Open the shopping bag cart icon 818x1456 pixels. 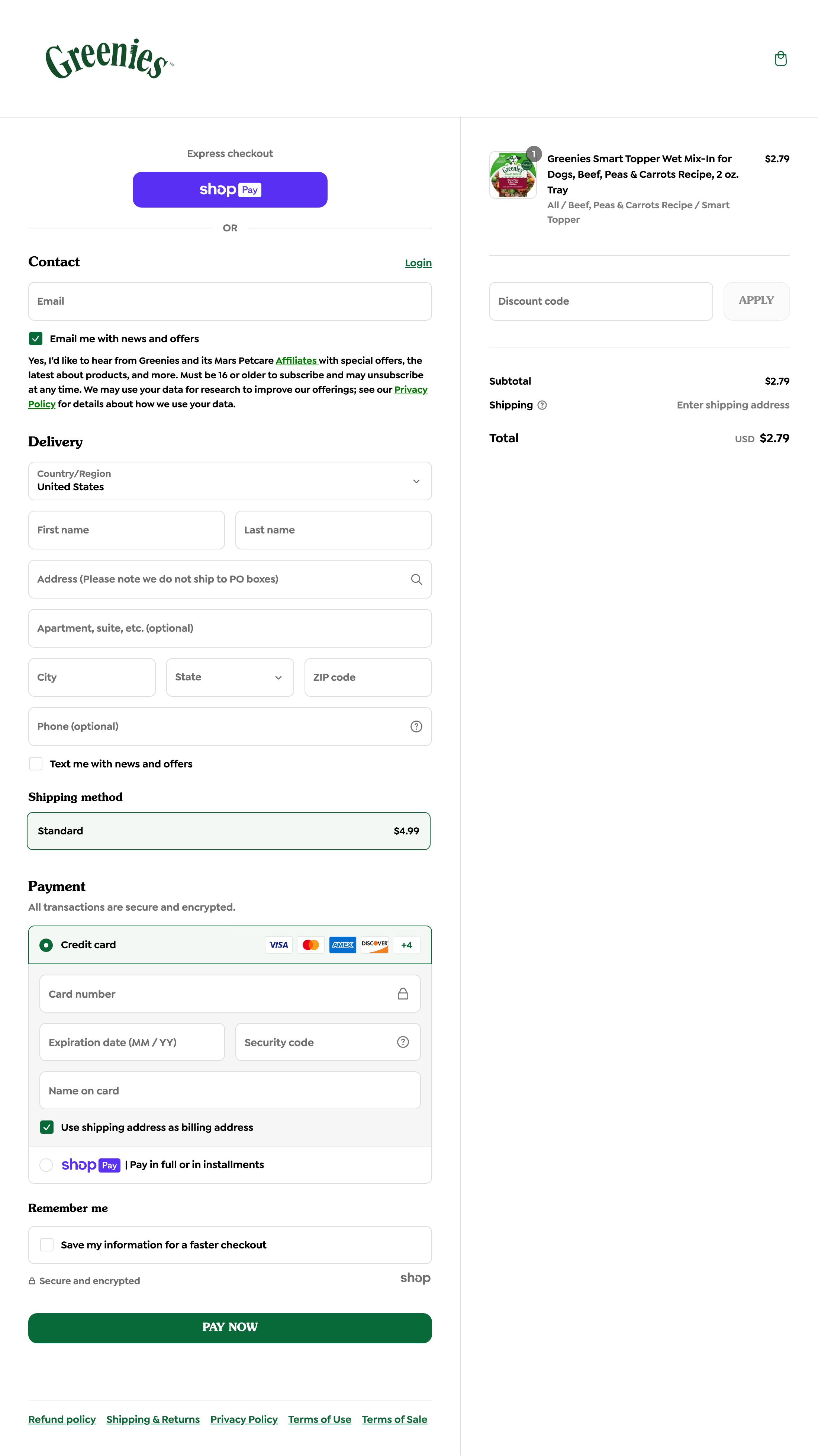[781, 58]
